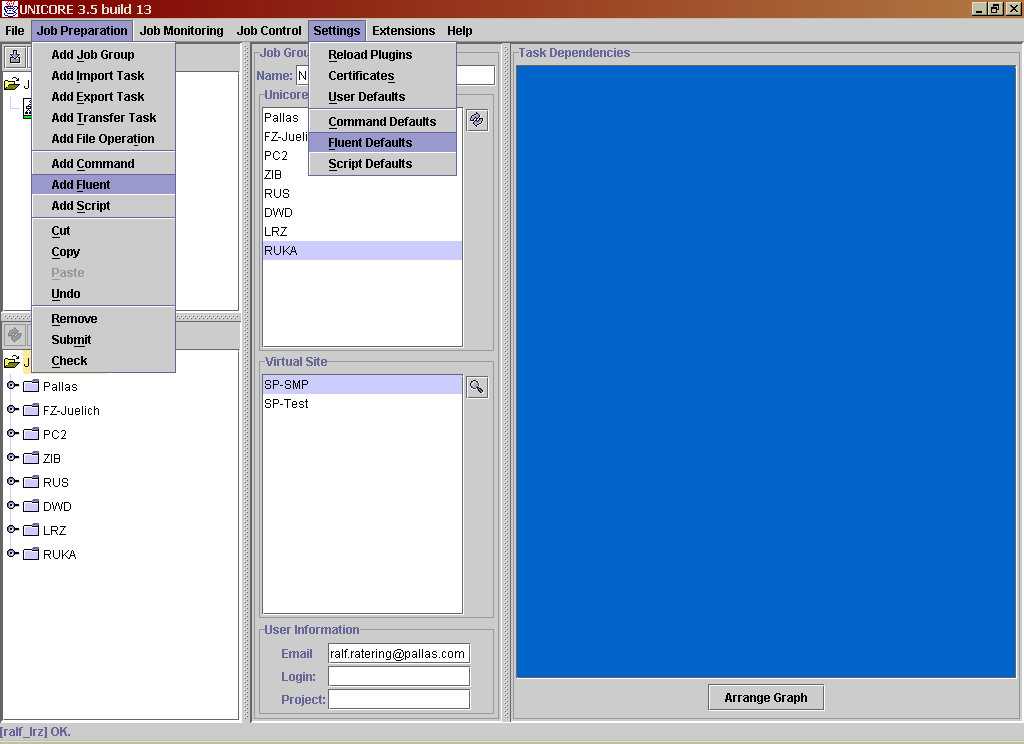Click the RUS folder icon in tree

click(31, 482)
